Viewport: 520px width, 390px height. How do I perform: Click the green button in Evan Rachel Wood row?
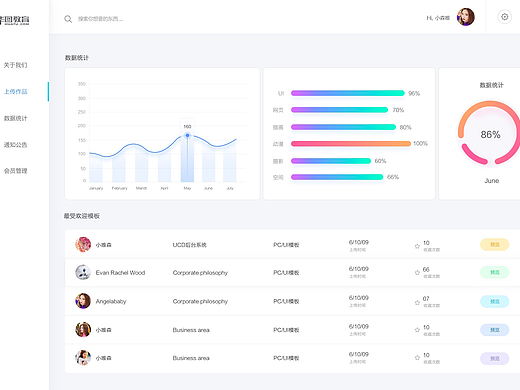click(x=494, y=272)
